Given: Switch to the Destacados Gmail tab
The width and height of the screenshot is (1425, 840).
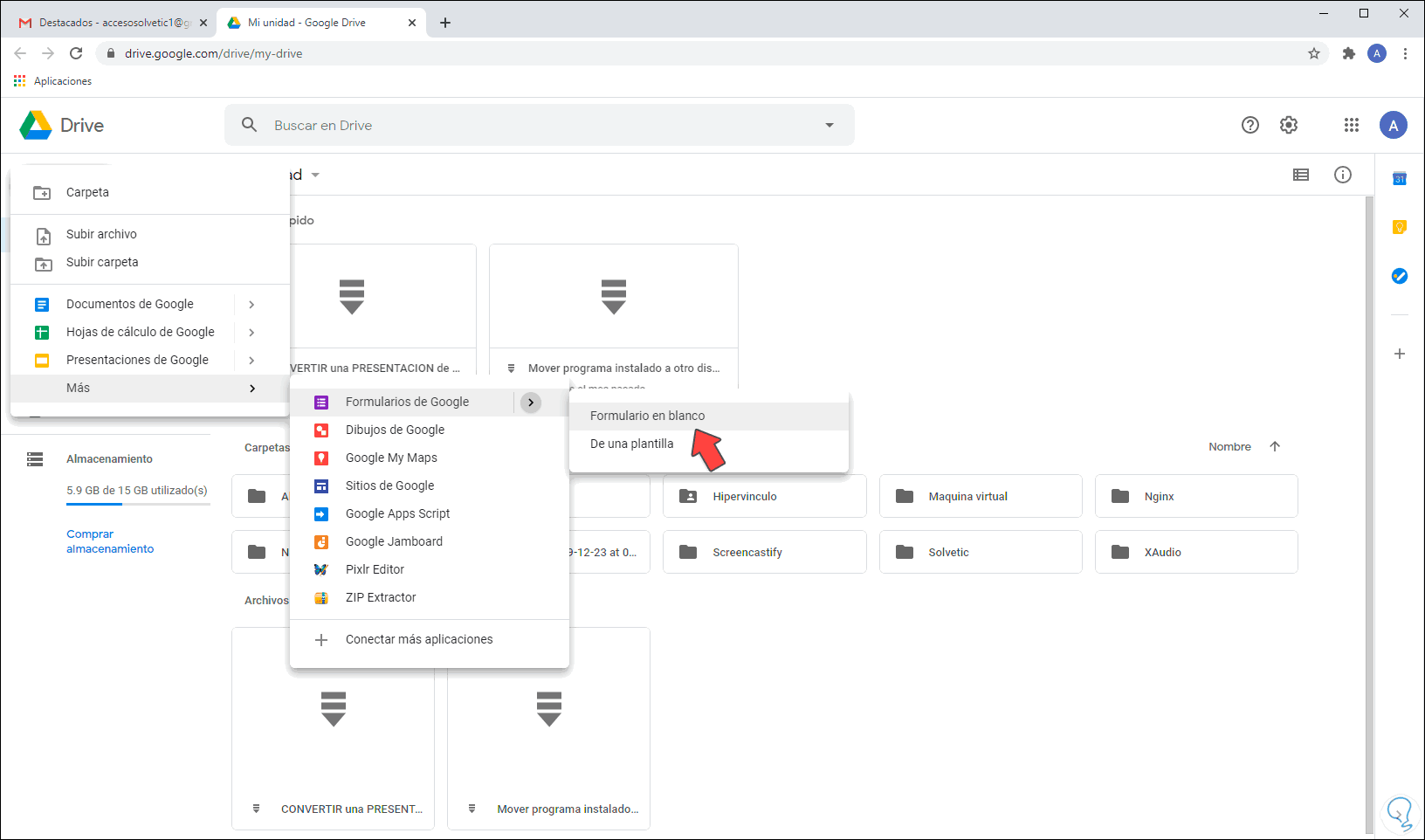Looking at the screenshot, I should pos(112,23).
